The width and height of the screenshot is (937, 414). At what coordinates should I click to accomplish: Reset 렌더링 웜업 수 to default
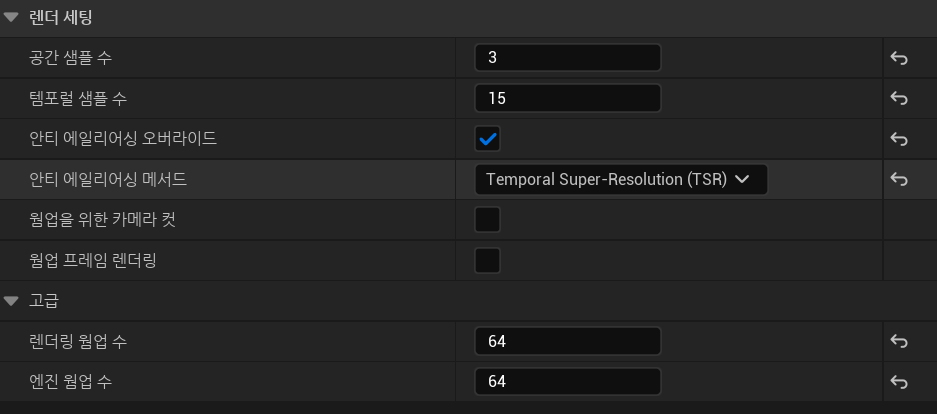tap(898, 342)
